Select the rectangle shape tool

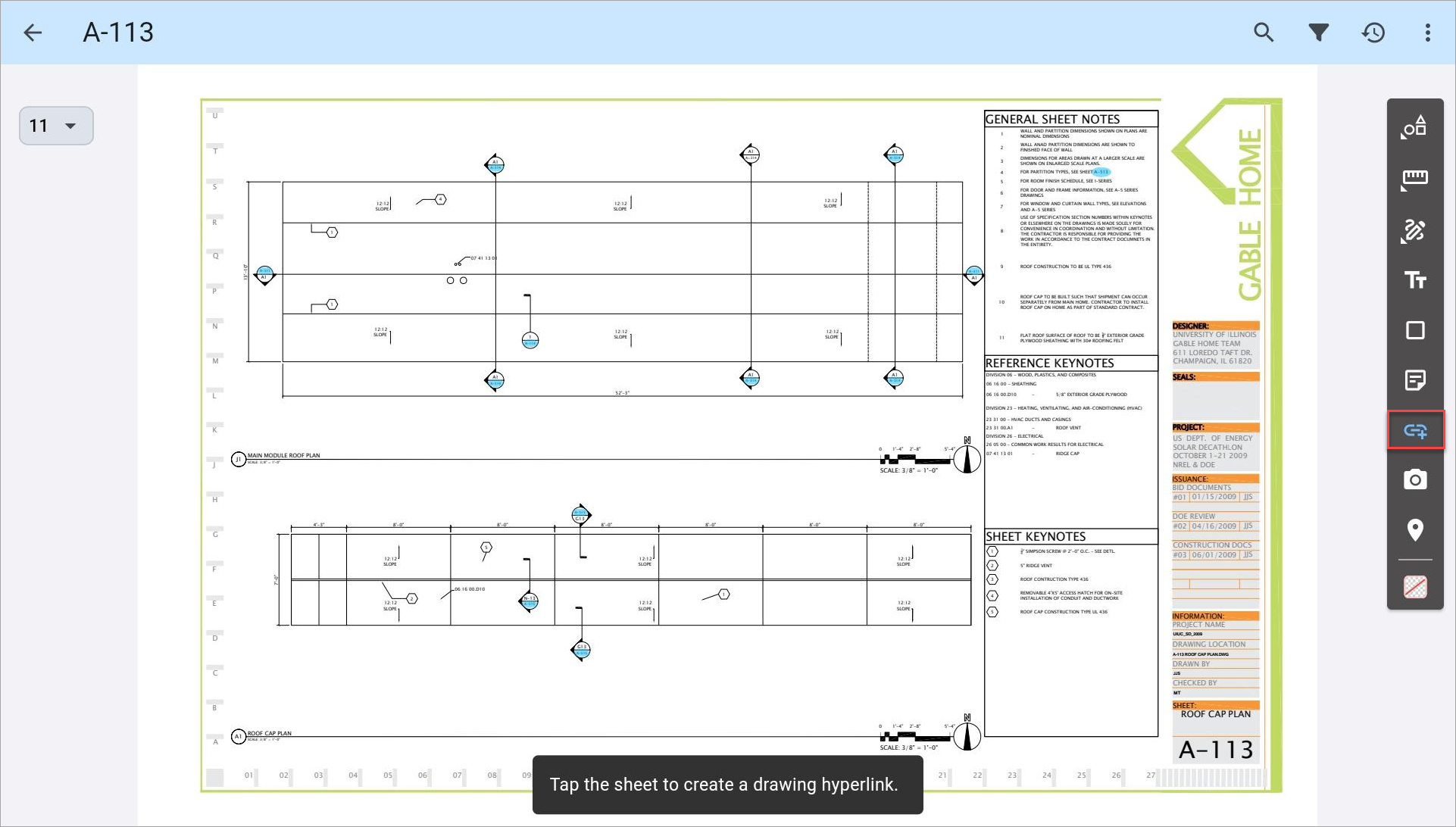point(1416,330)
